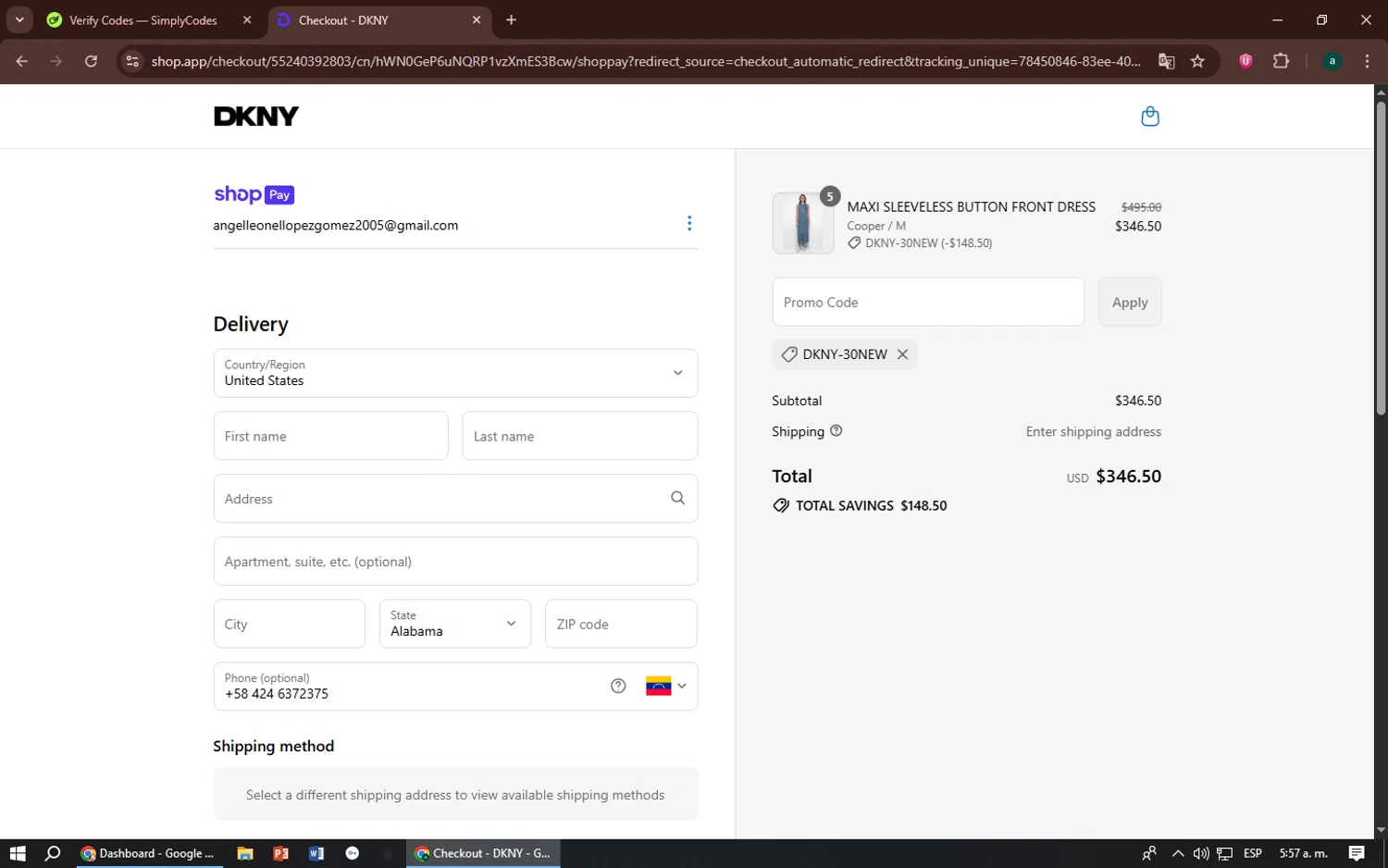Open the volume control in system tray
This screenshot has height=868, width=1388.
1200,853
